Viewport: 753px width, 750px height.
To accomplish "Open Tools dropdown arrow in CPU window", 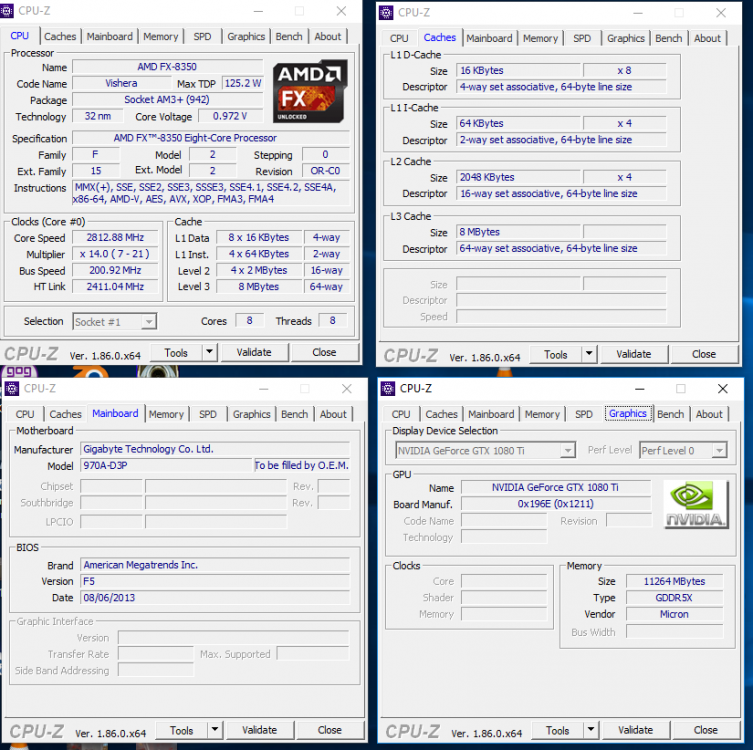I will coord(209,352).
